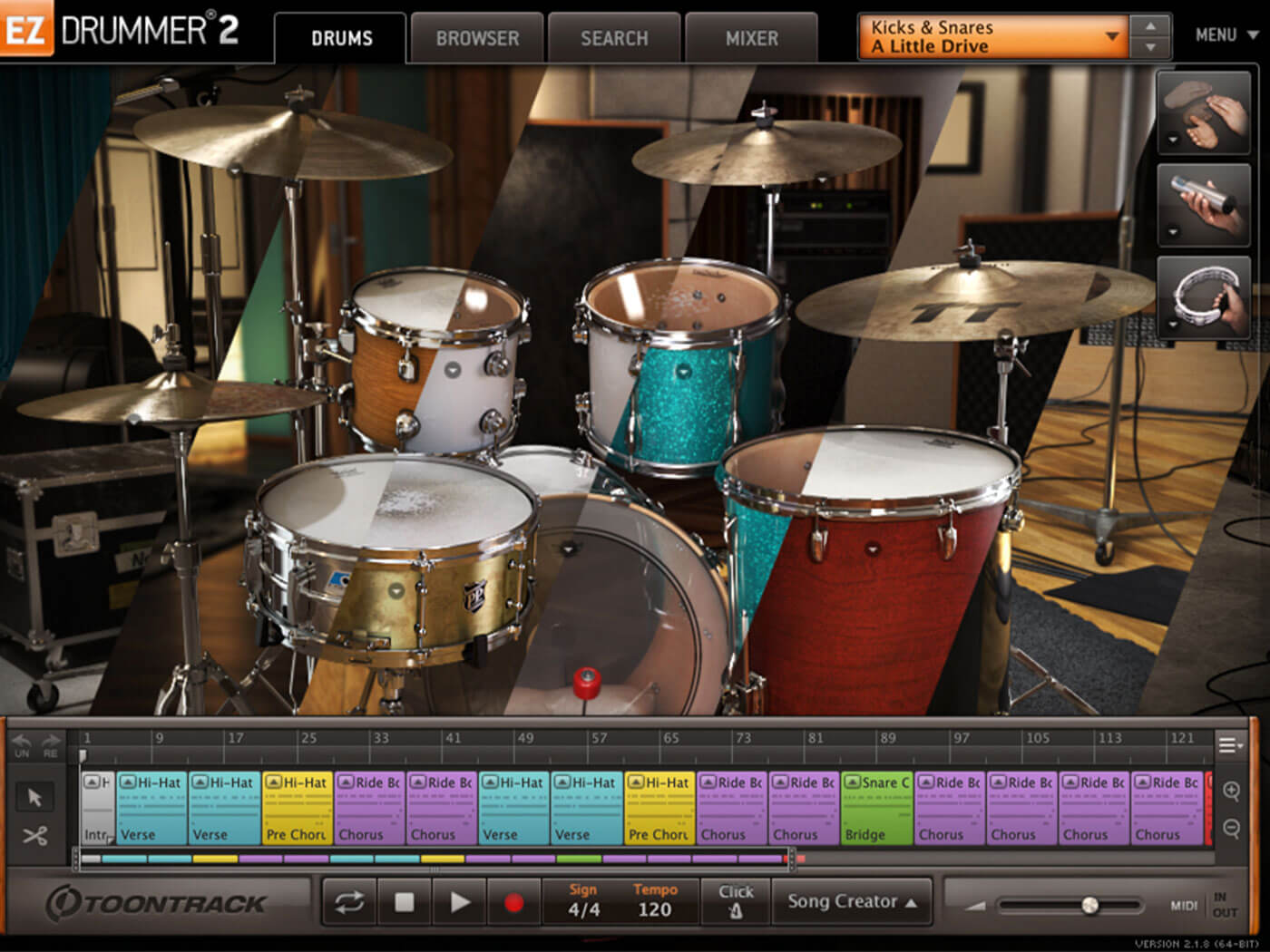Zoom out on the song track

point(1232,828)
